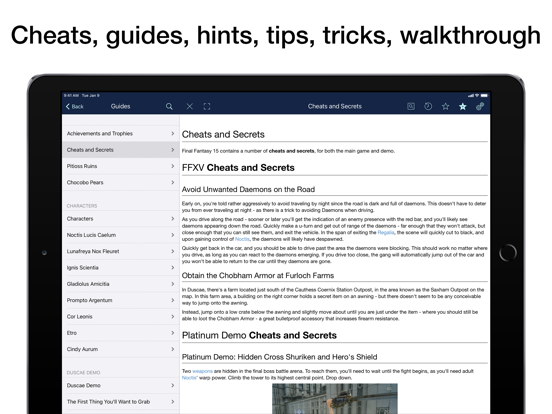This screenshot has width=552, height=414.
Task: Click the 'Cheats and Secrets' navigation bar title
Action: [334, 106]
